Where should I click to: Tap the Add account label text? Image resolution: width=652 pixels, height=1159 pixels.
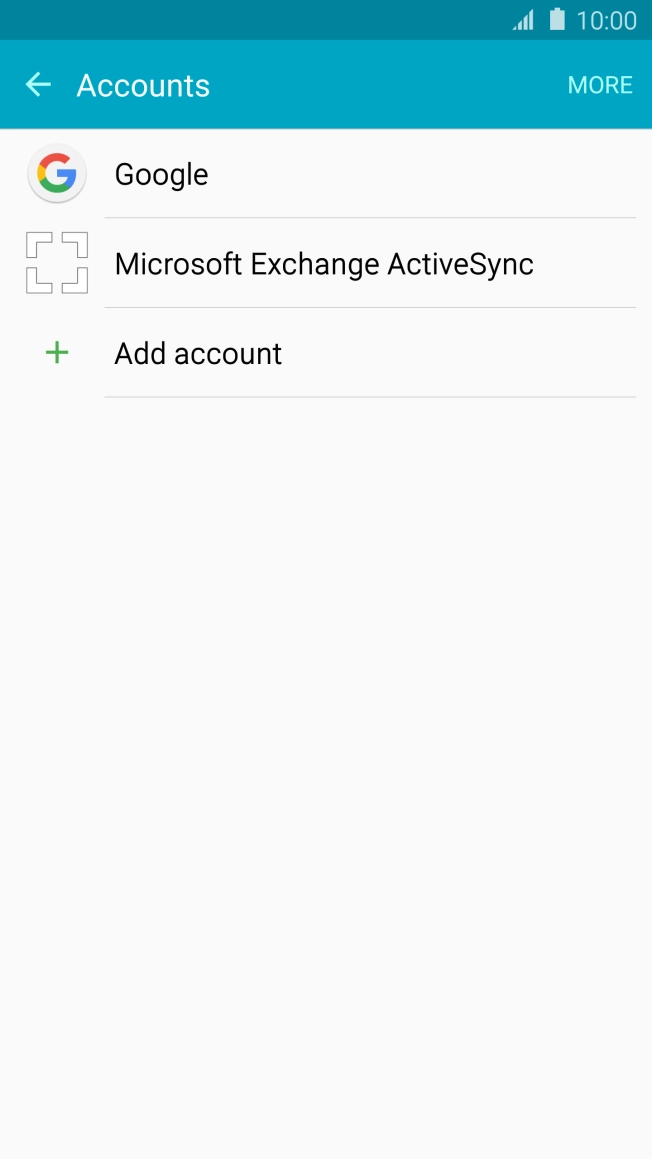198,353
